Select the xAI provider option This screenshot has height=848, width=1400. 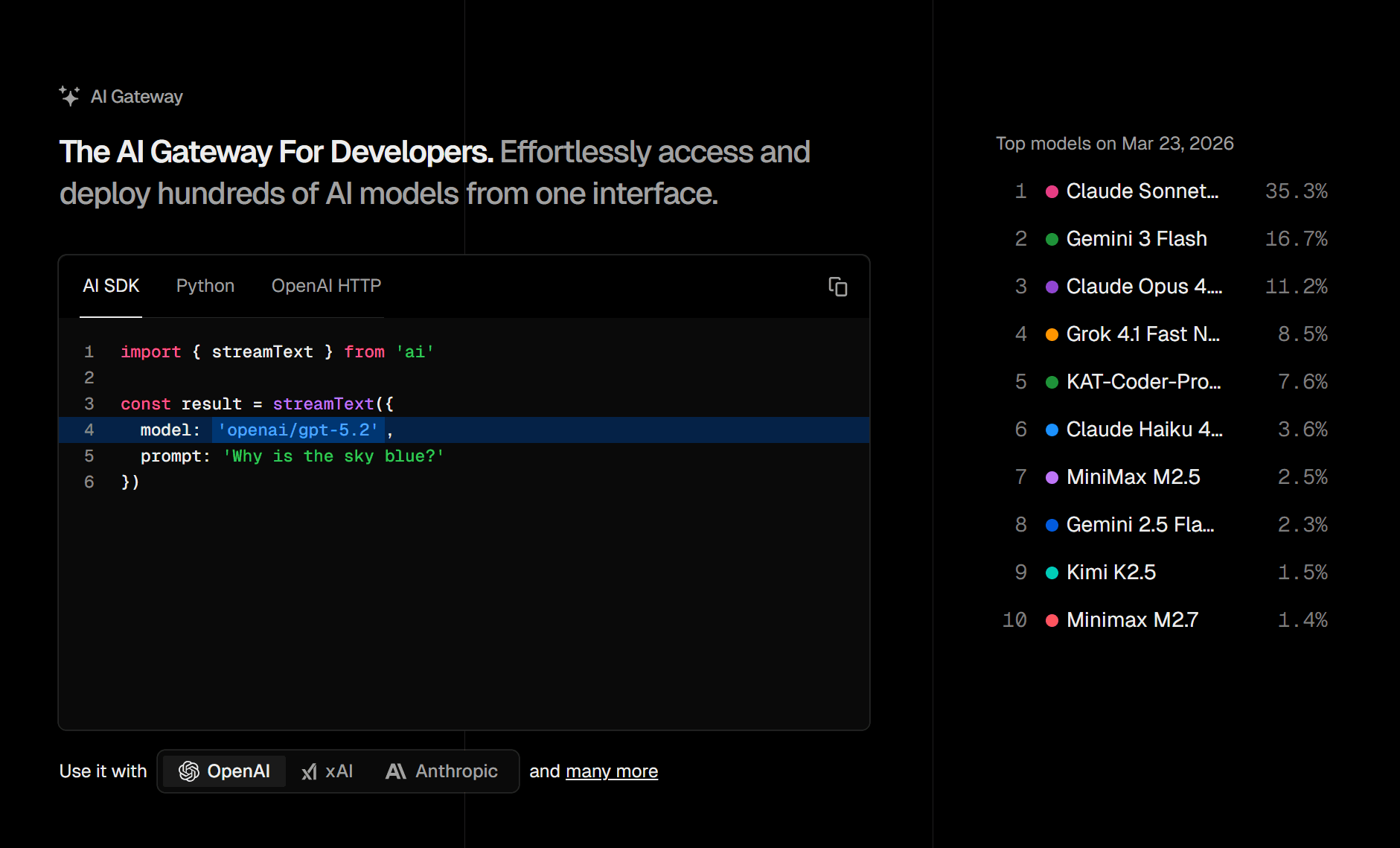[327, 771]
